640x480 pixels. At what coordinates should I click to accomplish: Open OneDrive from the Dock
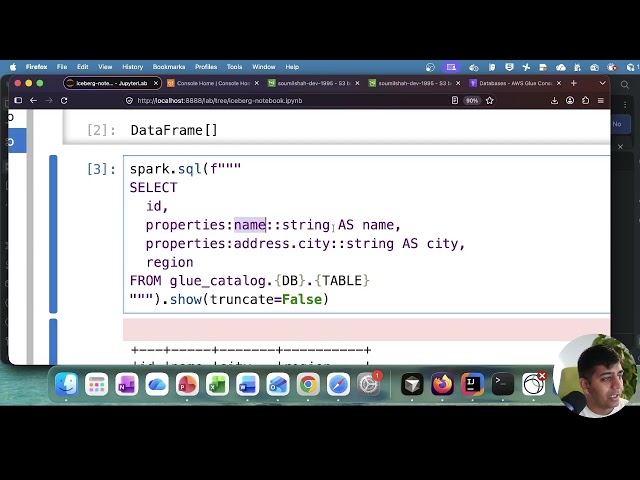[157, 384]
